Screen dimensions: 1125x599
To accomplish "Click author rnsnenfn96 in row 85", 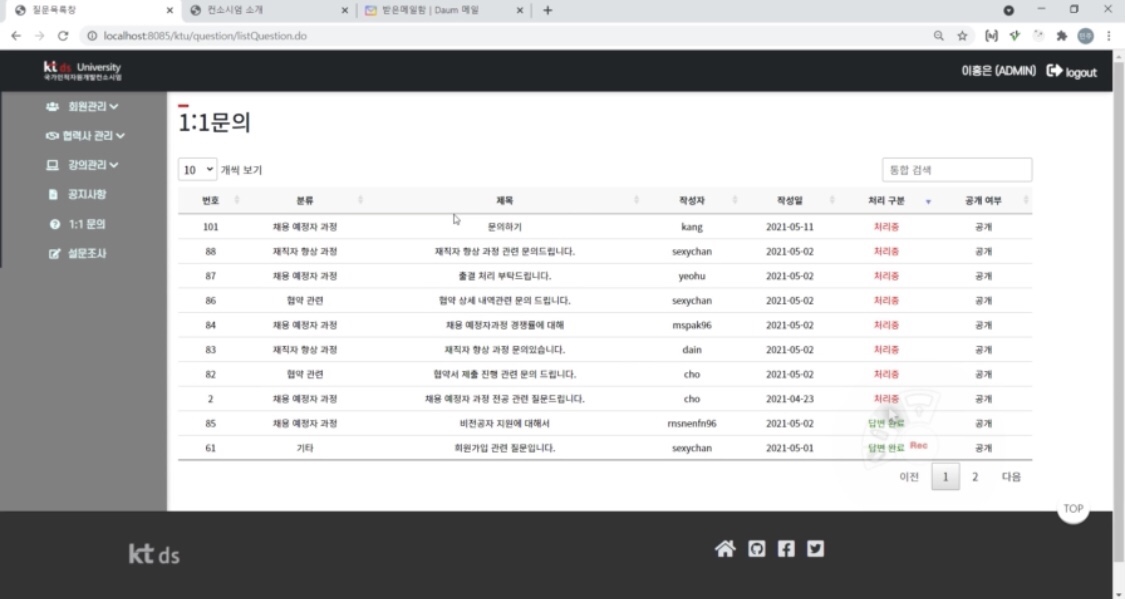I will coord(692,424).
